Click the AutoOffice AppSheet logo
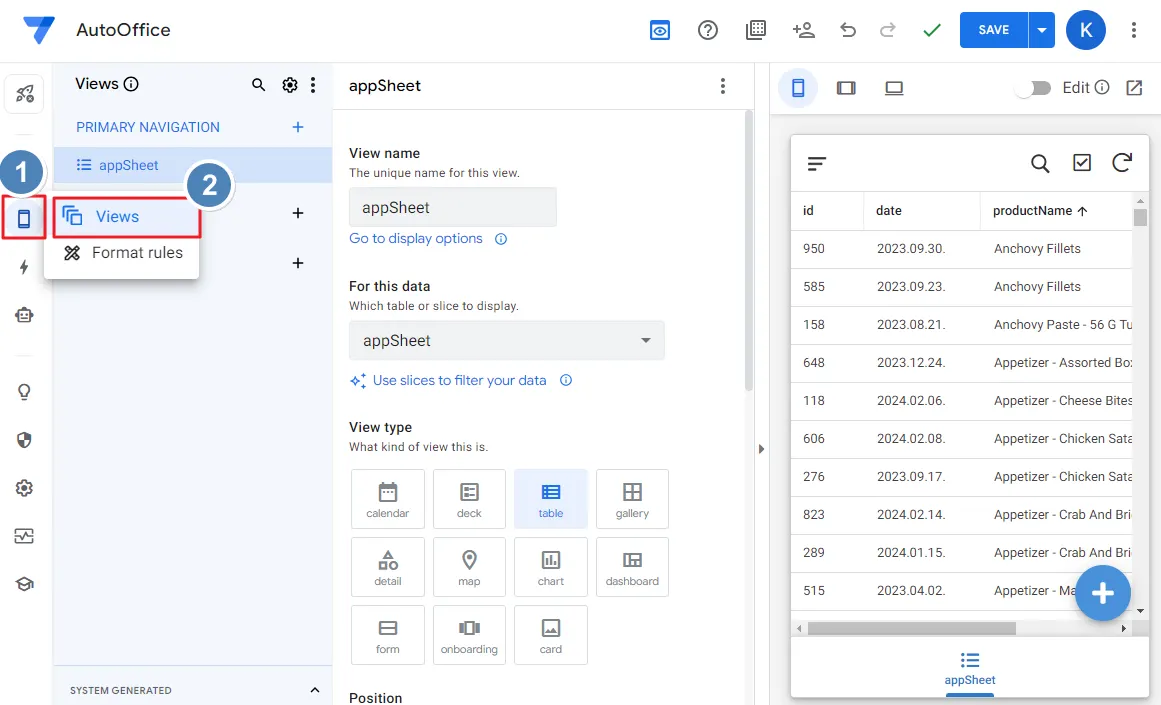This screenshot has width=1161, height=705. click(39, 30)
